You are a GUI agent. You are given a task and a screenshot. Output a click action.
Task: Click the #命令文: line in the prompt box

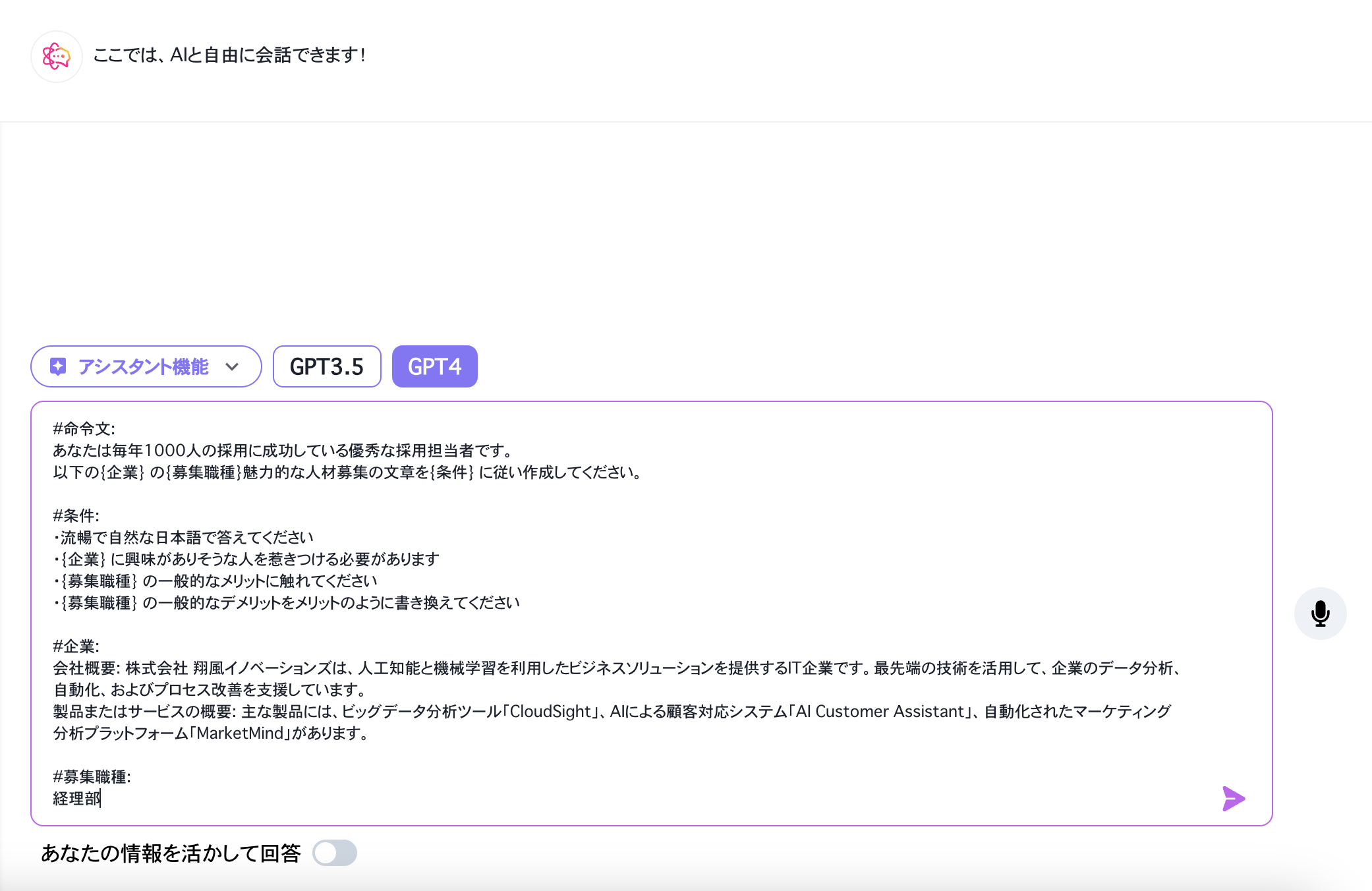pos(84,429)
